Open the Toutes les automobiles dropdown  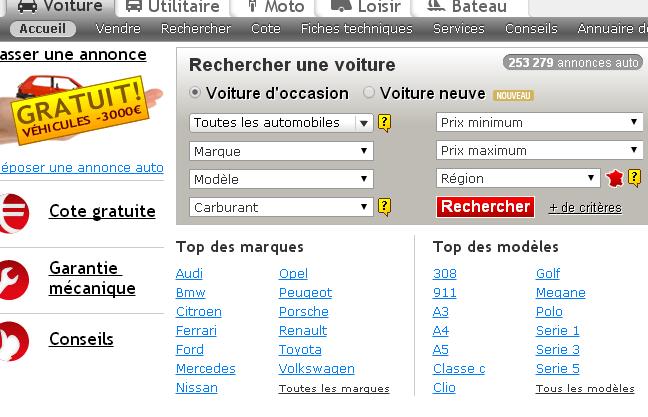pyautogui.click(x=281, y=123)
